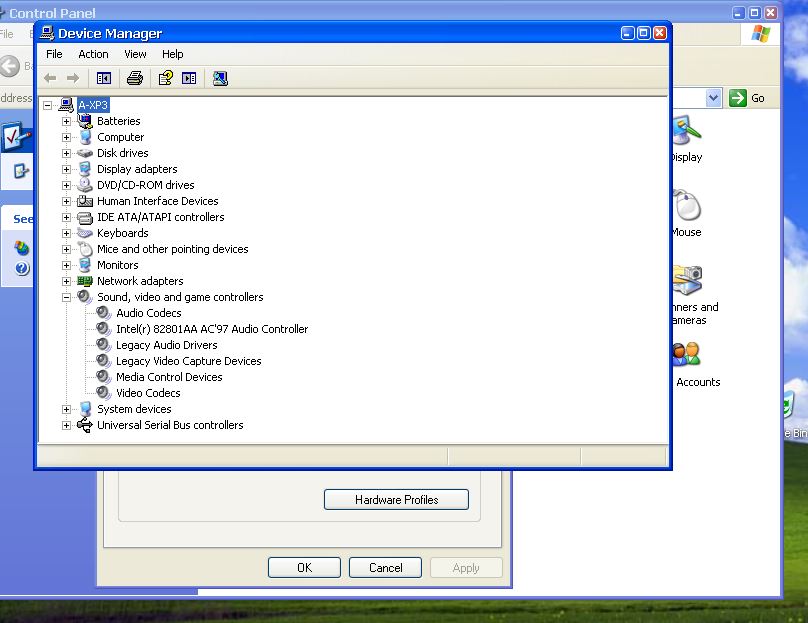This screenshot has width=808, height=623.
Task: Open the Control Panel address bar dropdown
Action: (x=713, y=98)
